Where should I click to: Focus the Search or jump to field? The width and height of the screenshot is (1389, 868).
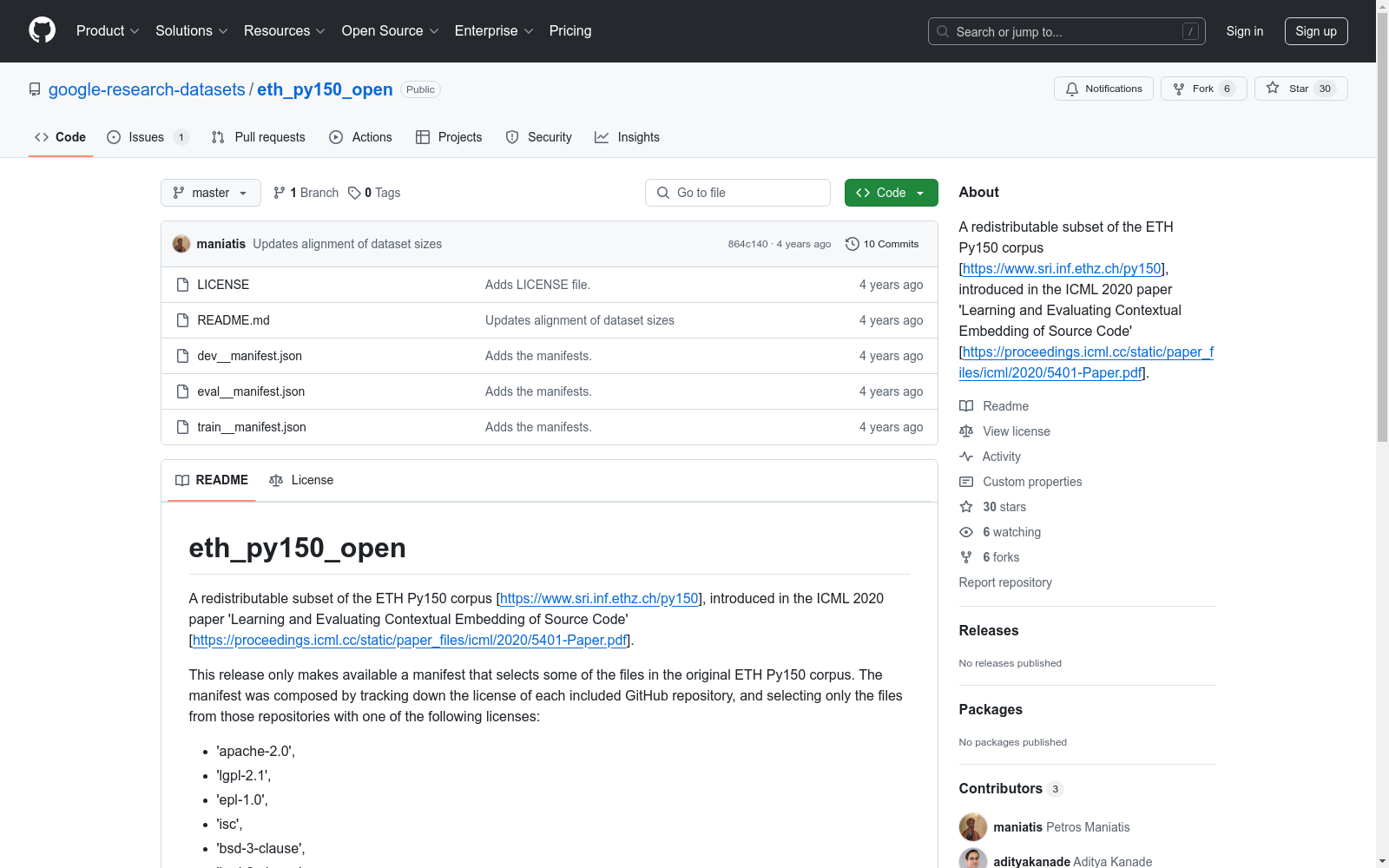pyautogui.click(x=1066, y=31)
